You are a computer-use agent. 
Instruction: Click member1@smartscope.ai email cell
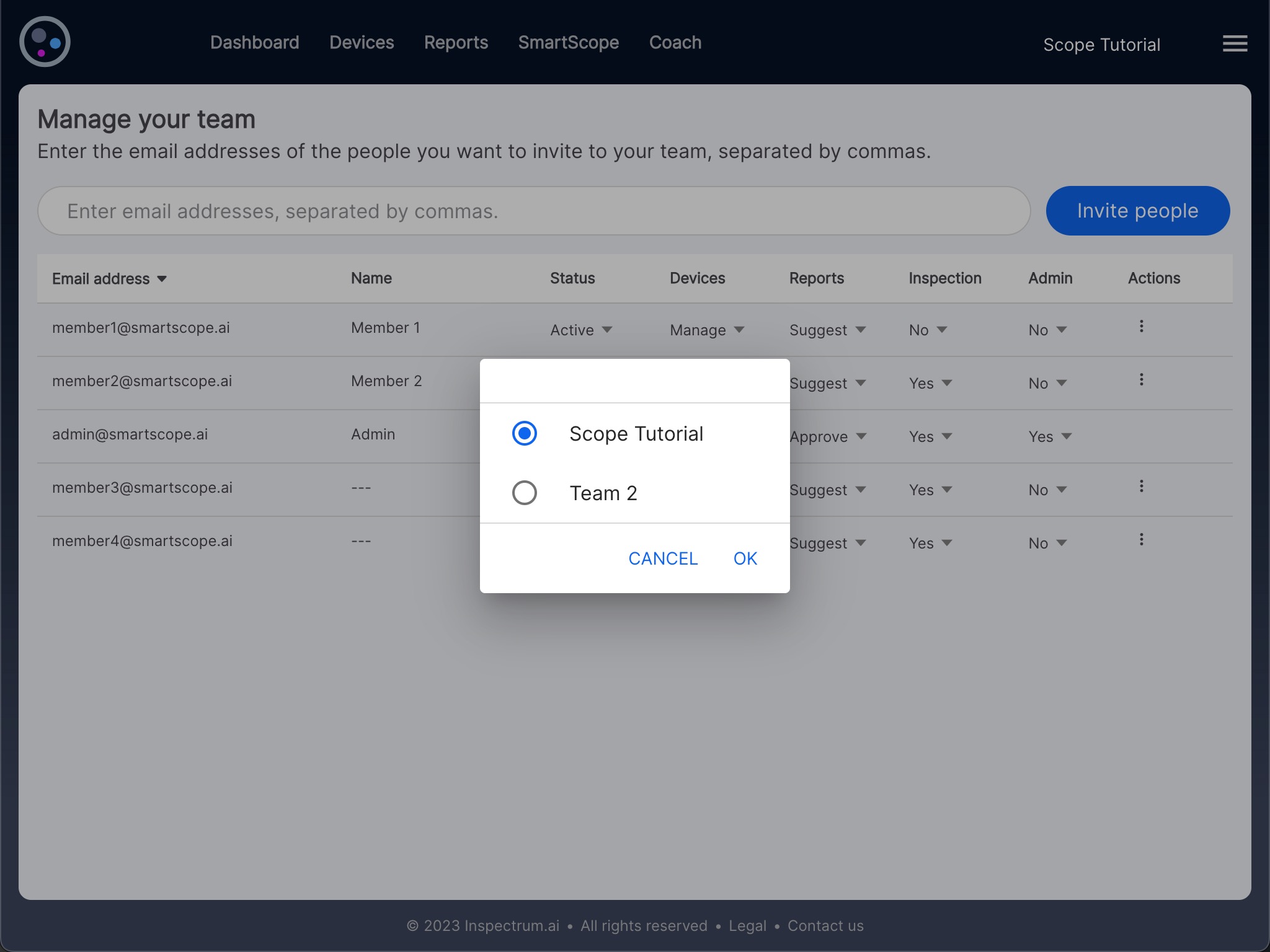(141, 327)
